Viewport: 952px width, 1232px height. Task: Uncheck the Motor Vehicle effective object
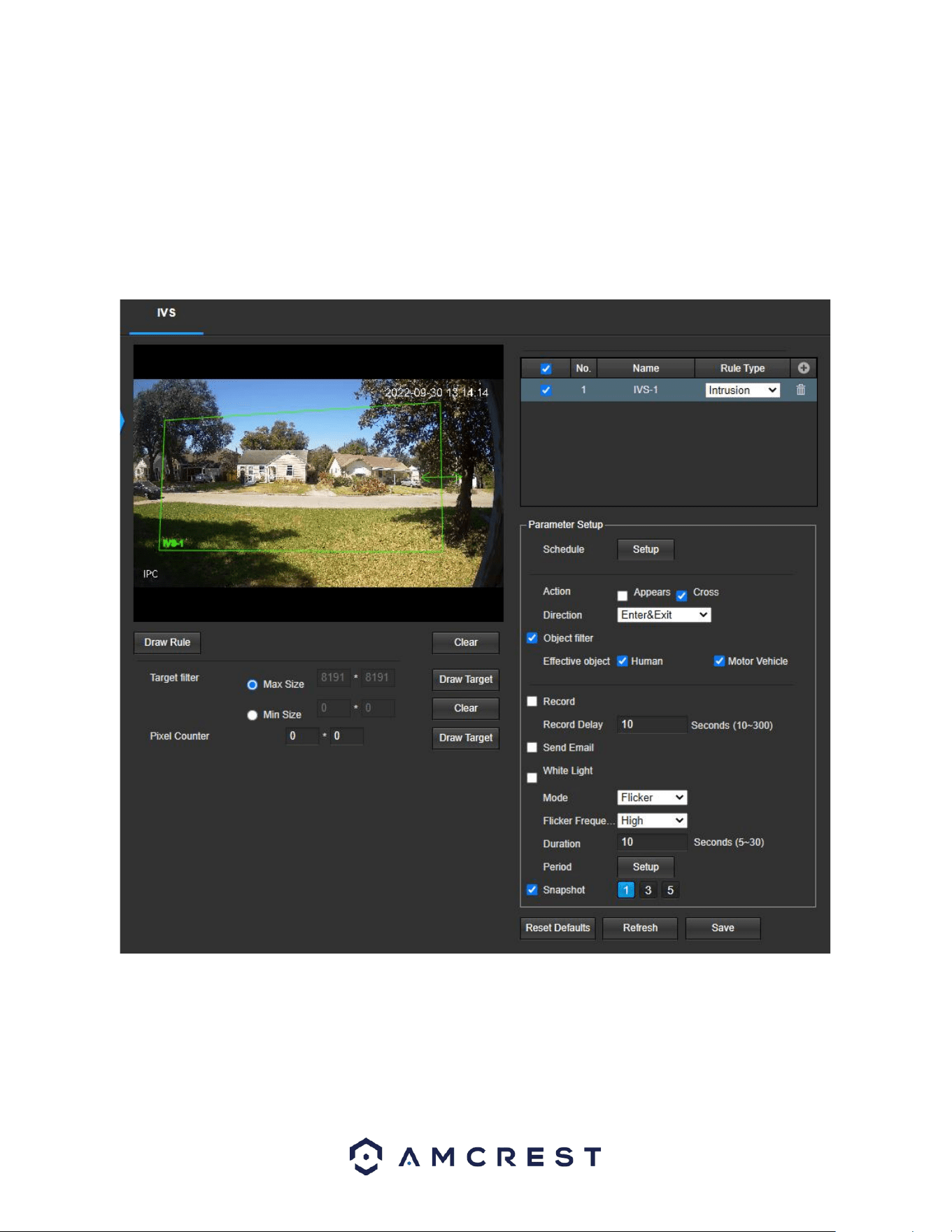click(x=718, y=661)
